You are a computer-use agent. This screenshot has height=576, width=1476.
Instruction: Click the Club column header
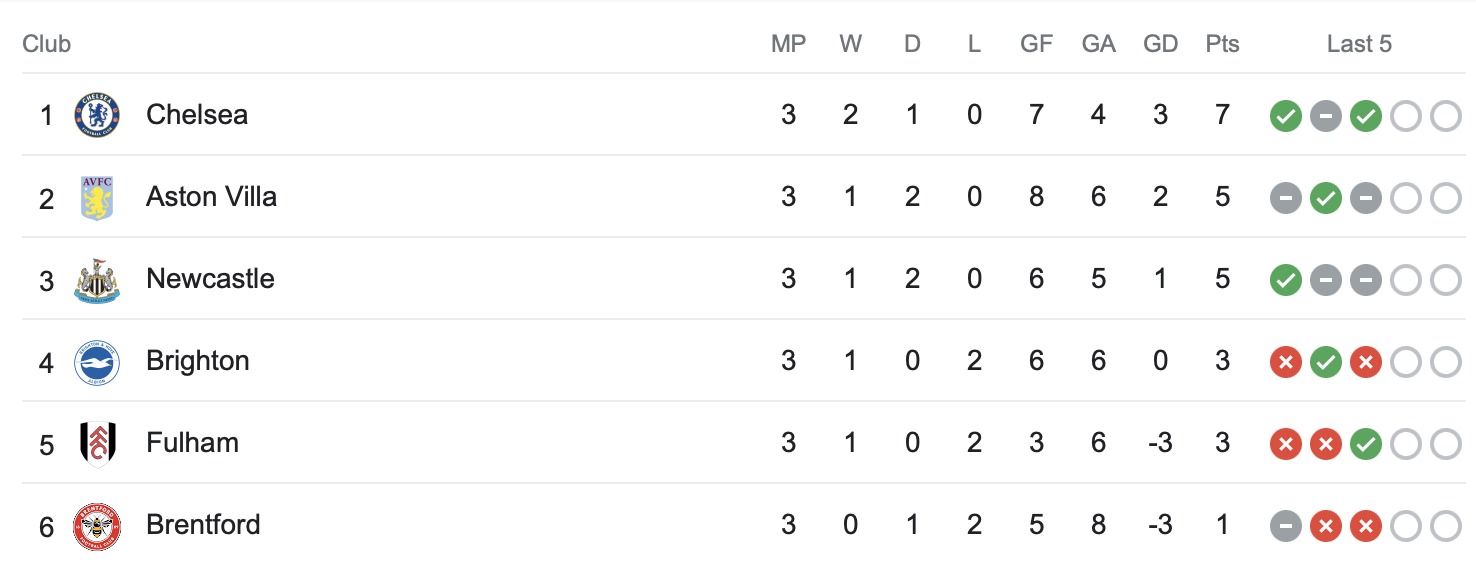coord(47,44)
